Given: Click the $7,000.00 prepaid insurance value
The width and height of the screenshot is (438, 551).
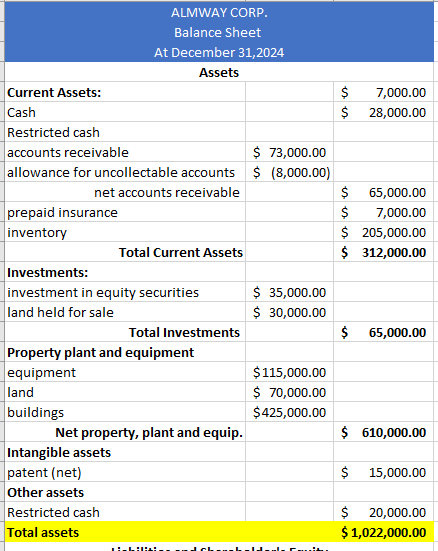Looking at the screenshot, I should pos(384,213).
